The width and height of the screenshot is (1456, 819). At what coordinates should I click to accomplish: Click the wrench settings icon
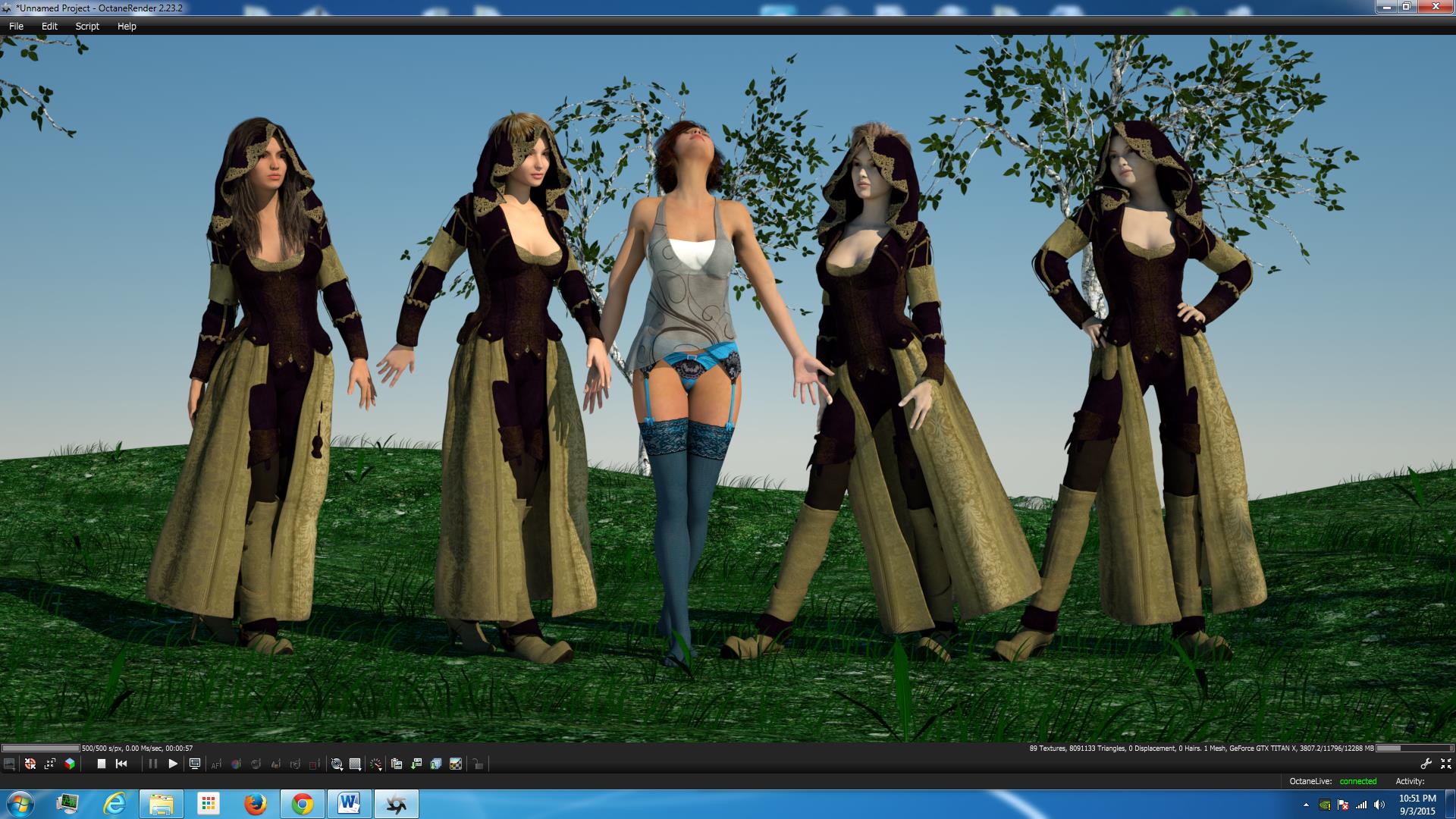click(1426, 764)
